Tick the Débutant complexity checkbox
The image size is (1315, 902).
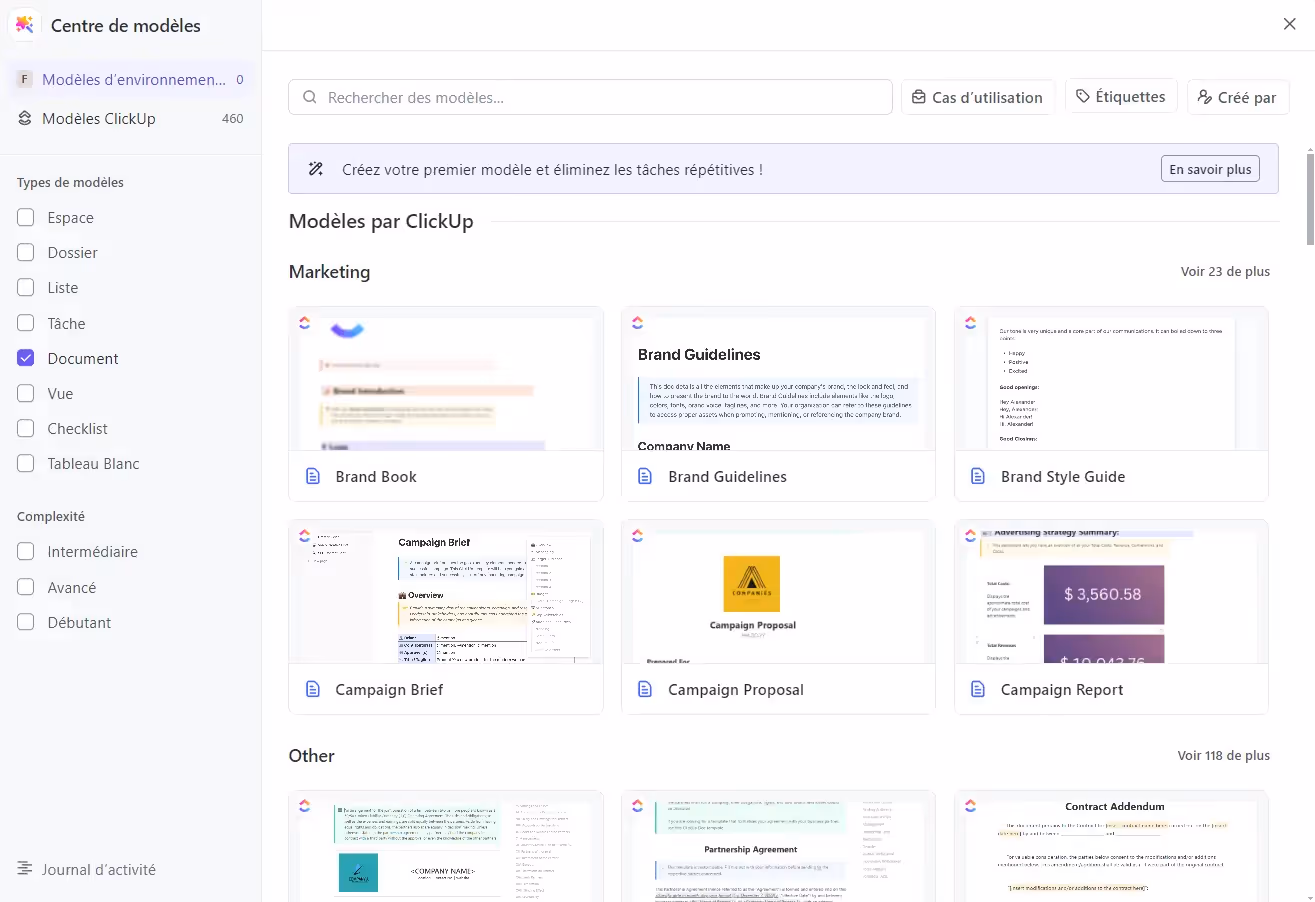pyautogui.click(x=26, y=622)
